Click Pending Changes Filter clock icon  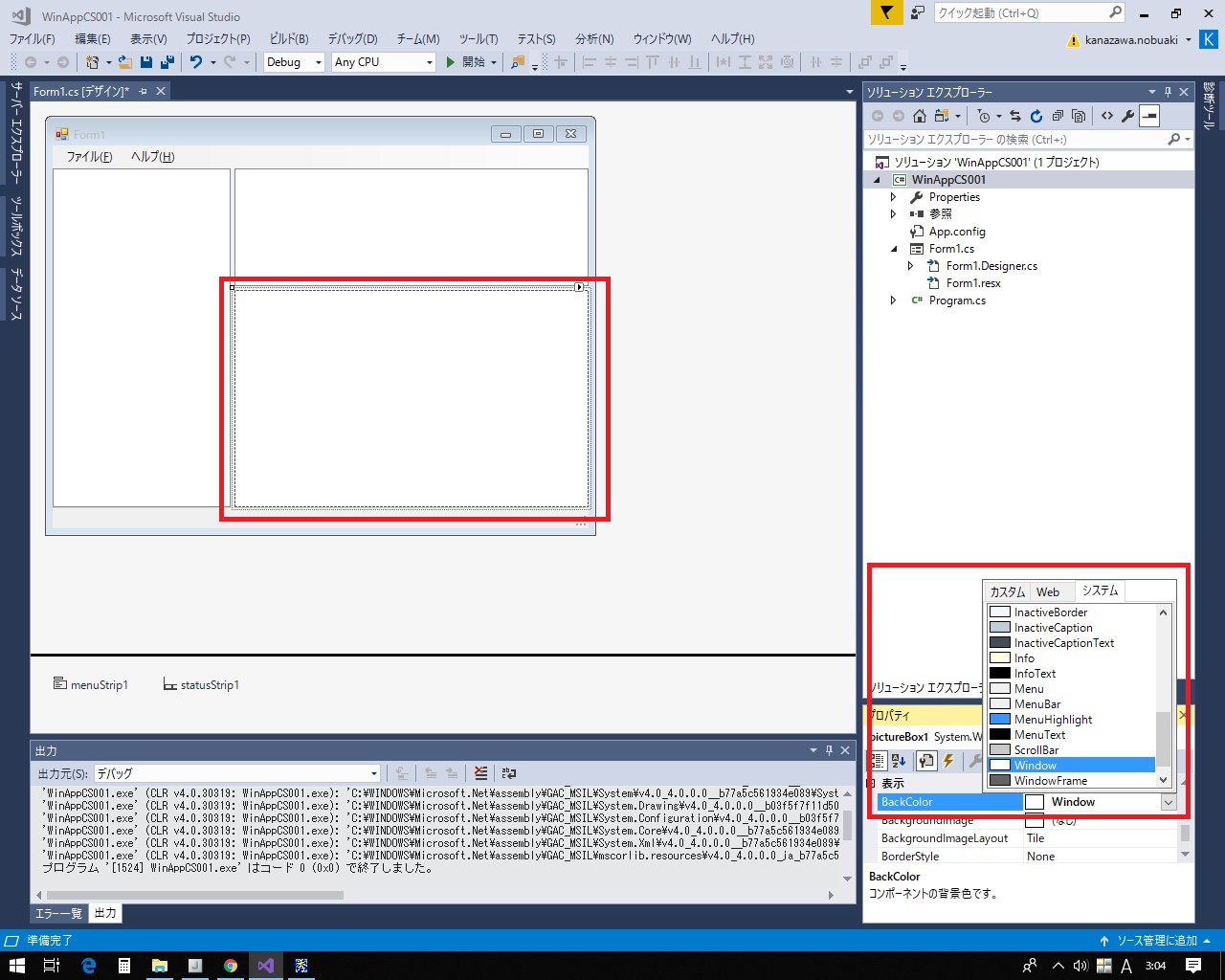983,116
